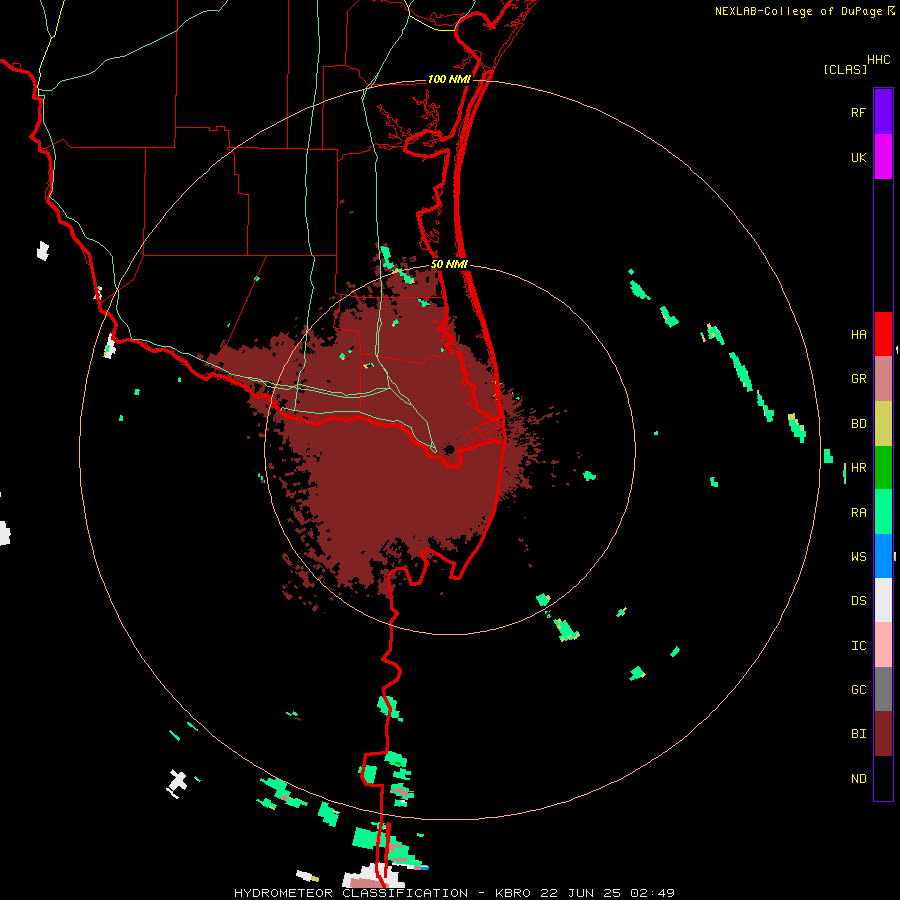The height and width of the screenshot is (900, 900).
Task: Select the IC pink legend swatch
Action: tap(883, 645)
